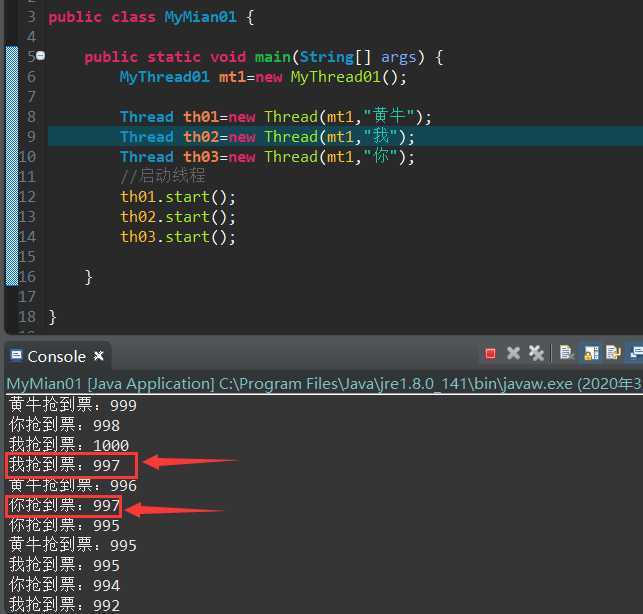Click console output '你抢到票: 994'
The width and height of the screenshot is (643, 614).
tap(64, 585)
